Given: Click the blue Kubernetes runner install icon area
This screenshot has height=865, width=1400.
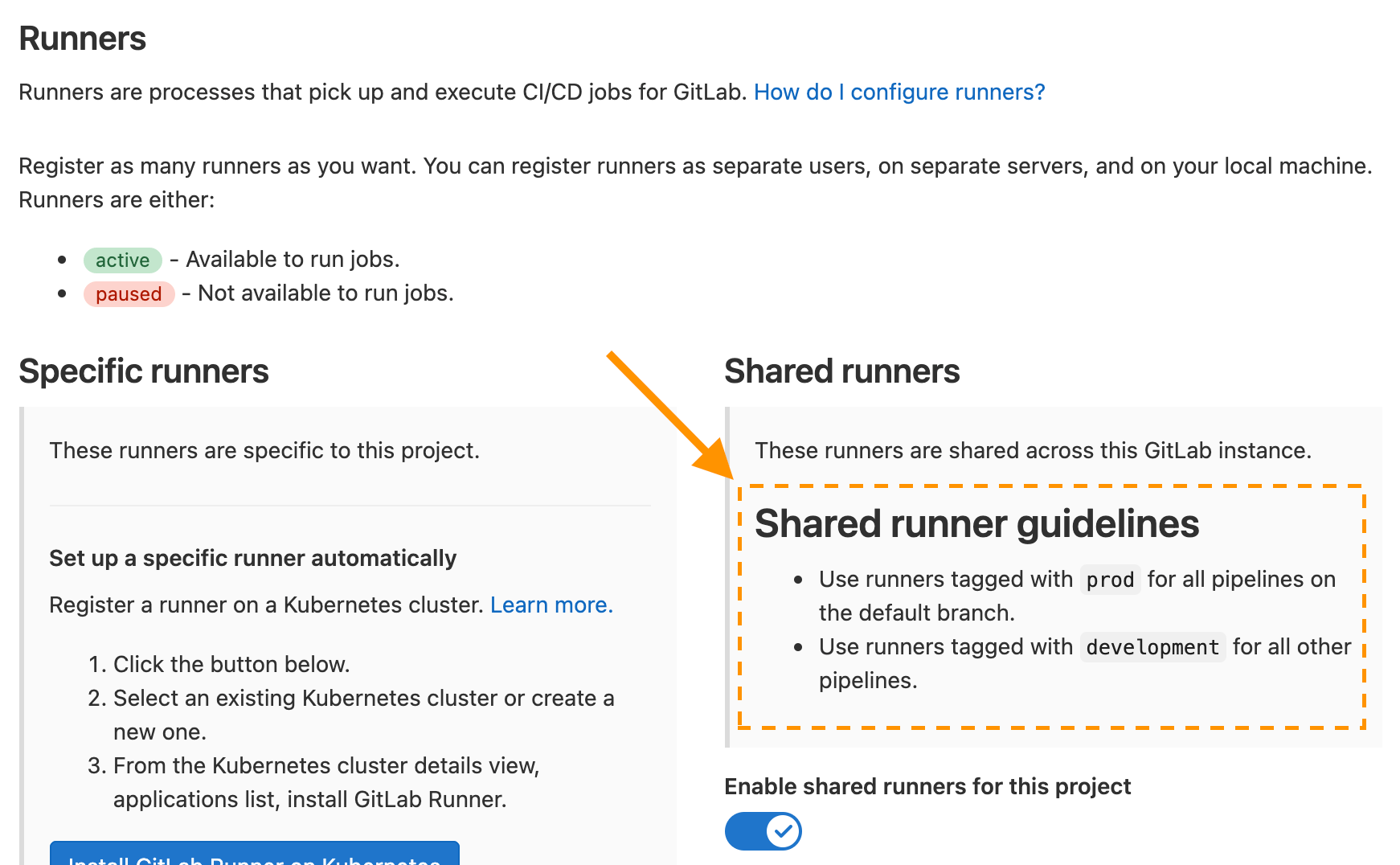Looking at the screenshot, I should pos(254,858).
